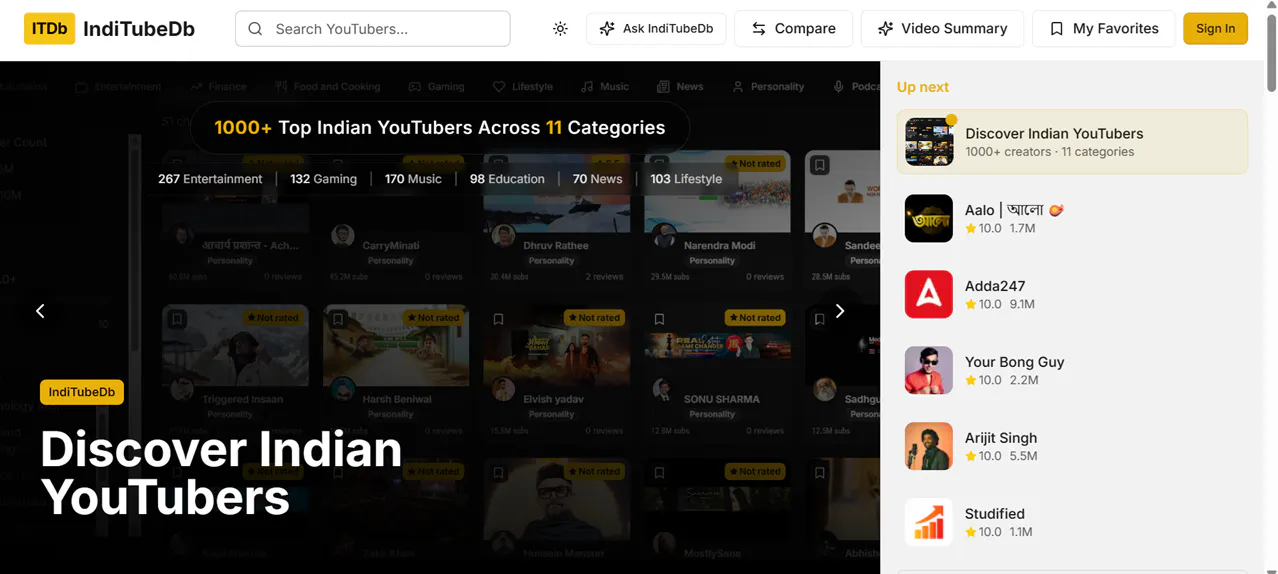Select the Food and Cooking category tab
This screenshot has width=1278, height=574.
click(x=327, y=87)
